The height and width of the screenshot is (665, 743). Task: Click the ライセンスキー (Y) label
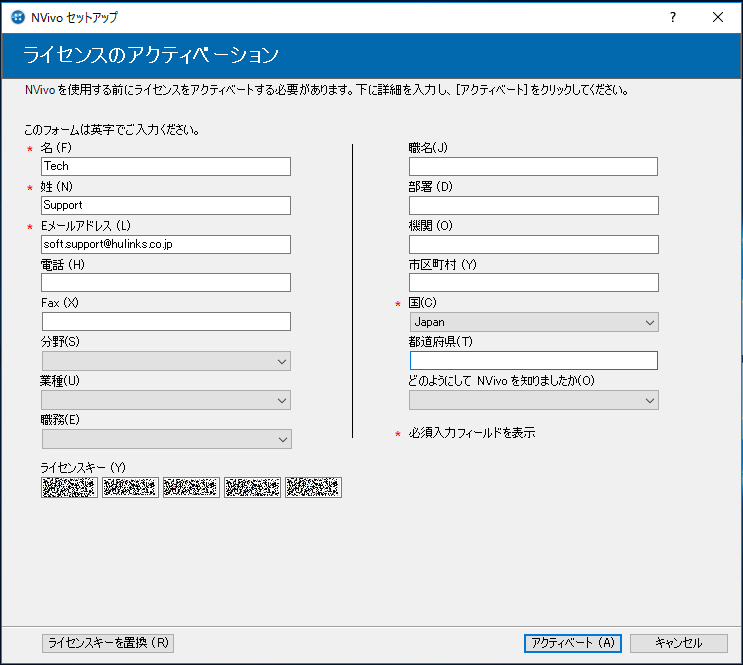pos(83,468)
